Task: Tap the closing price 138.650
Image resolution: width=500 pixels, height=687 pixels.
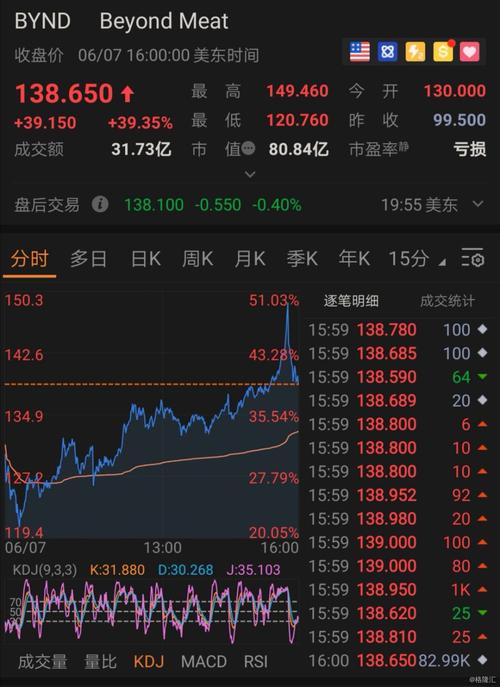Action: pyautogui.click(x=64, y=93)
